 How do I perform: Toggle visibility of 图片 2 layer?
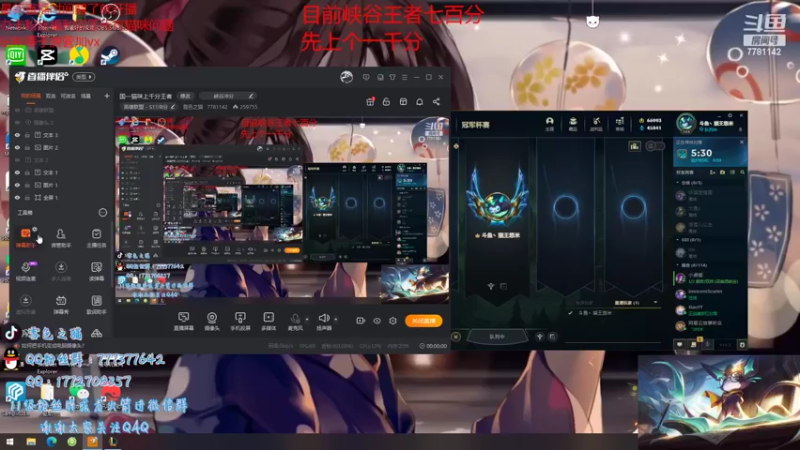17,147
